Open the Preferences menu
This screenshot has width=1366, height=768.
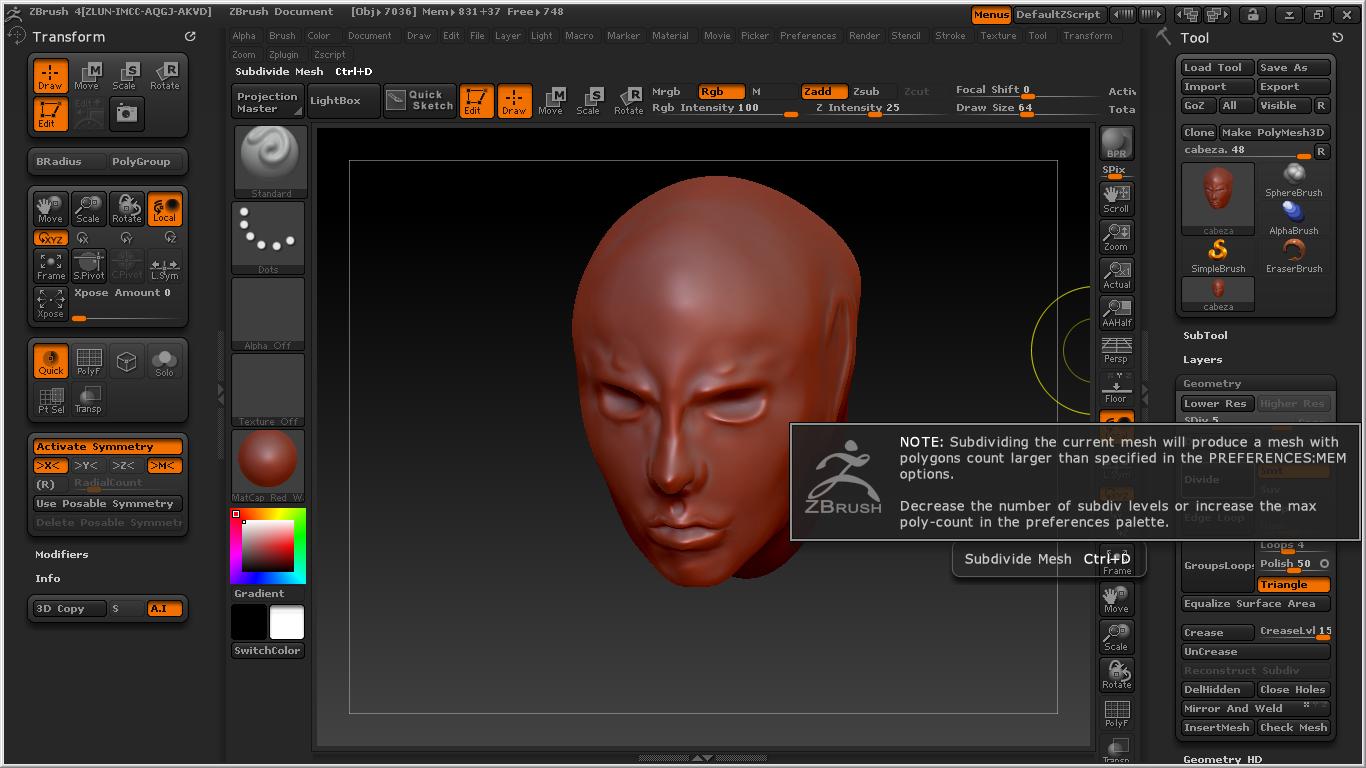808,36
